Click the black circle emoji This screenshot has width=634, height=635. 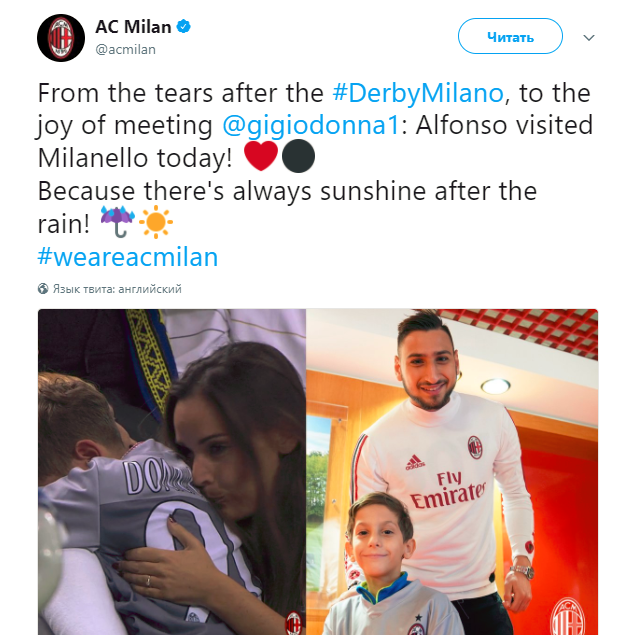[x=298, y=156]
